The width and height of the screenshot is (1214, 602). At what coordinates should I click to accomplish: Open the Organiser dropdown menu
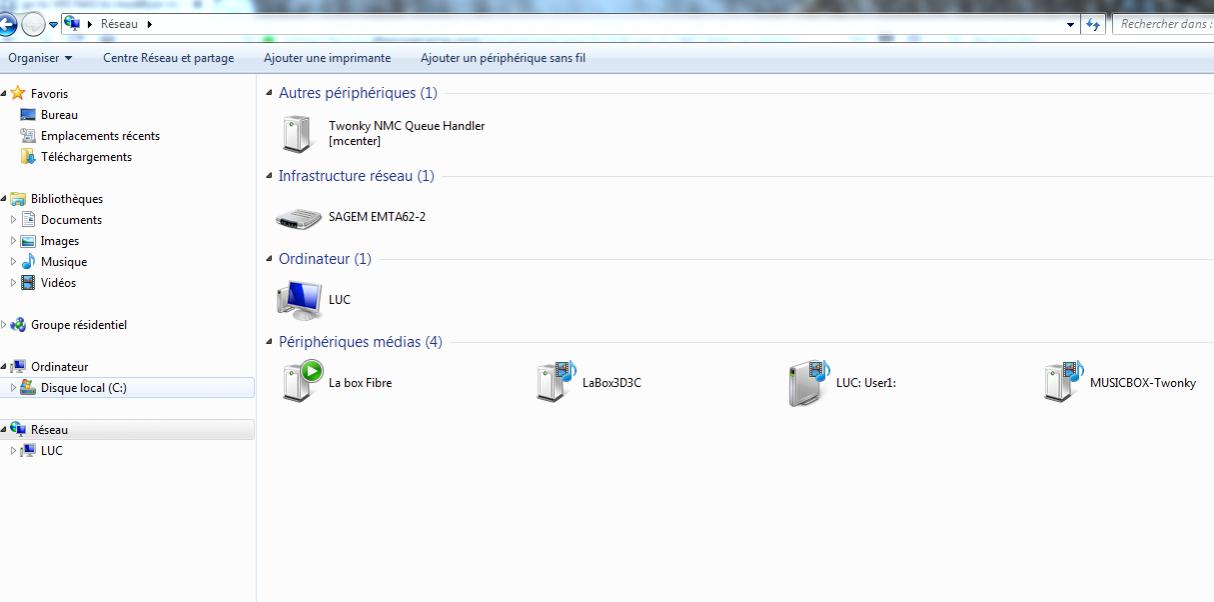40,58
